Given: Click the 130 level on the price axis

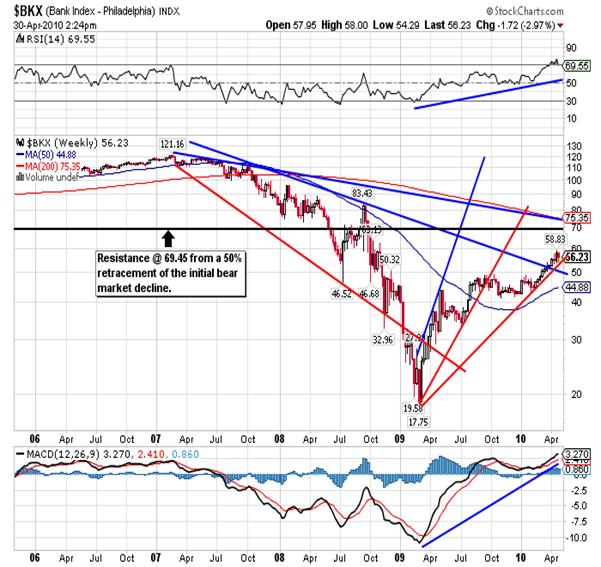Looking at the screenshot, I should pyautogui.click(x=573, y=146).
